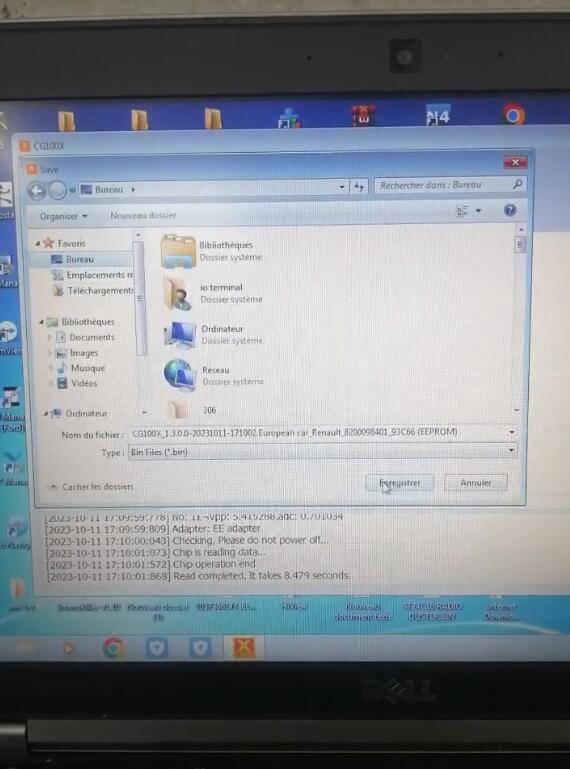Click the Chrome icon in the taskbar
The image size is (570, 769).
[113, 648]
